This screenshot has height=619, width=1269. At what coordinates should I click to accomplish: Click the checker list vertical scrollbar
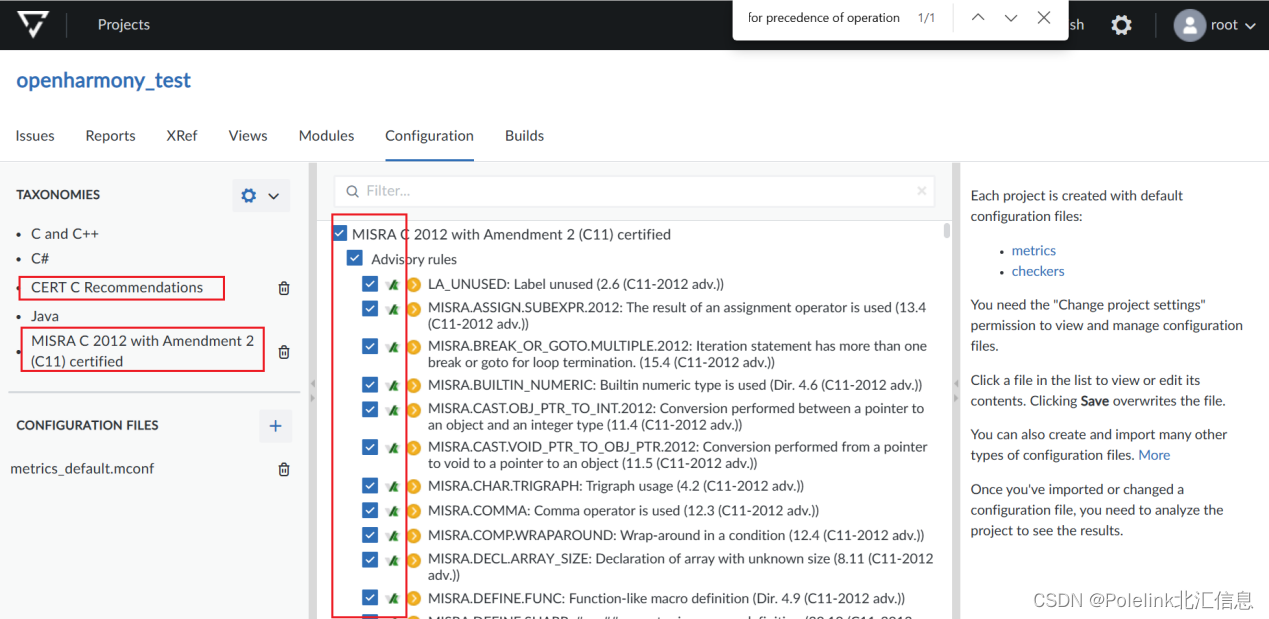[x=947, y=231]
